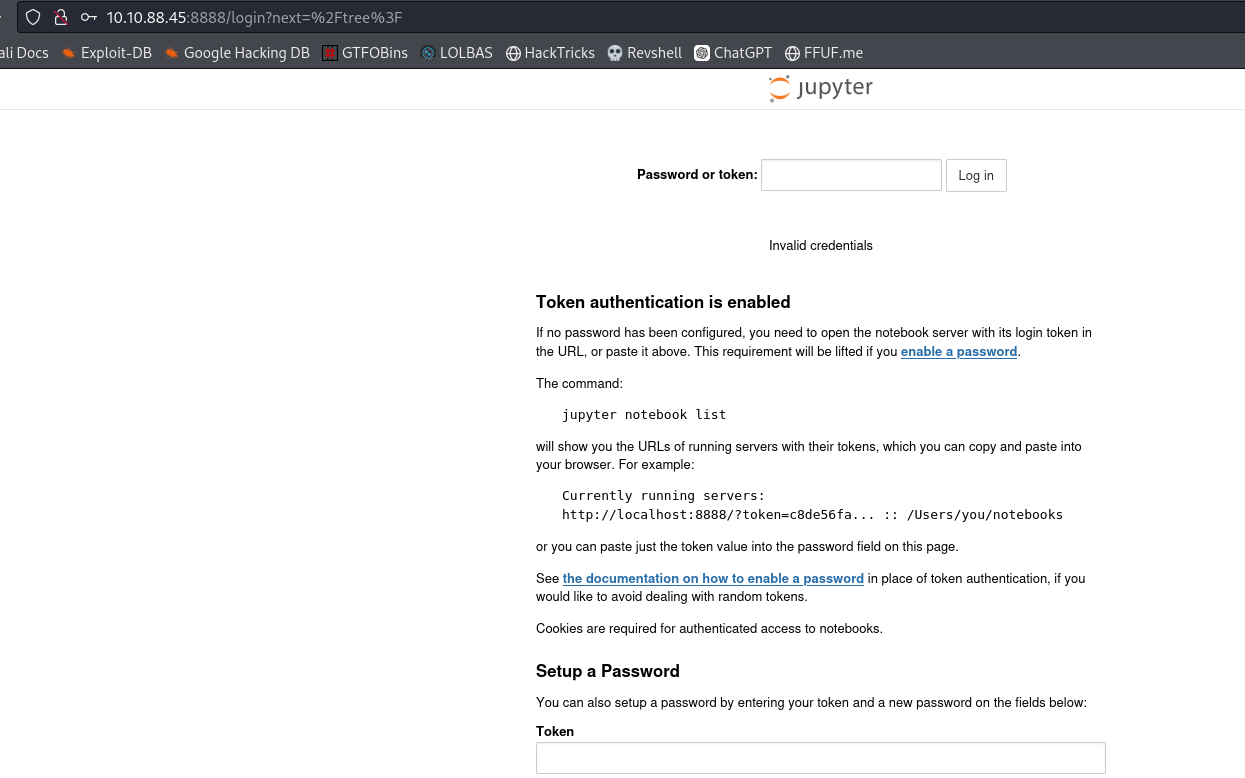The width and height of the screenshot is (1245, 778).
Task: Click the localhost:8888 token example URL line
Action: tap(812, 515)
